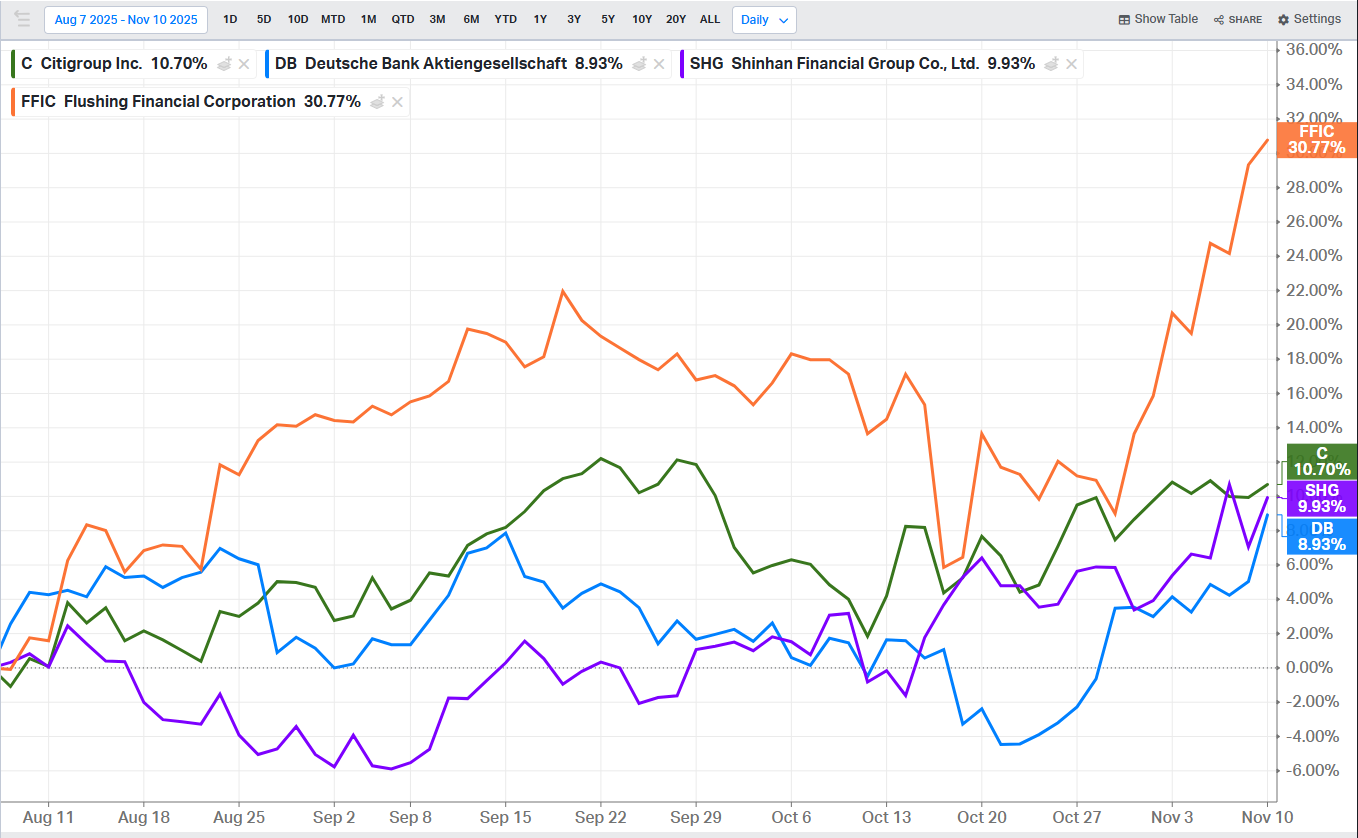Screen dimensions: 1358x838
Task: Select the 3M time range
Action: 437,19
